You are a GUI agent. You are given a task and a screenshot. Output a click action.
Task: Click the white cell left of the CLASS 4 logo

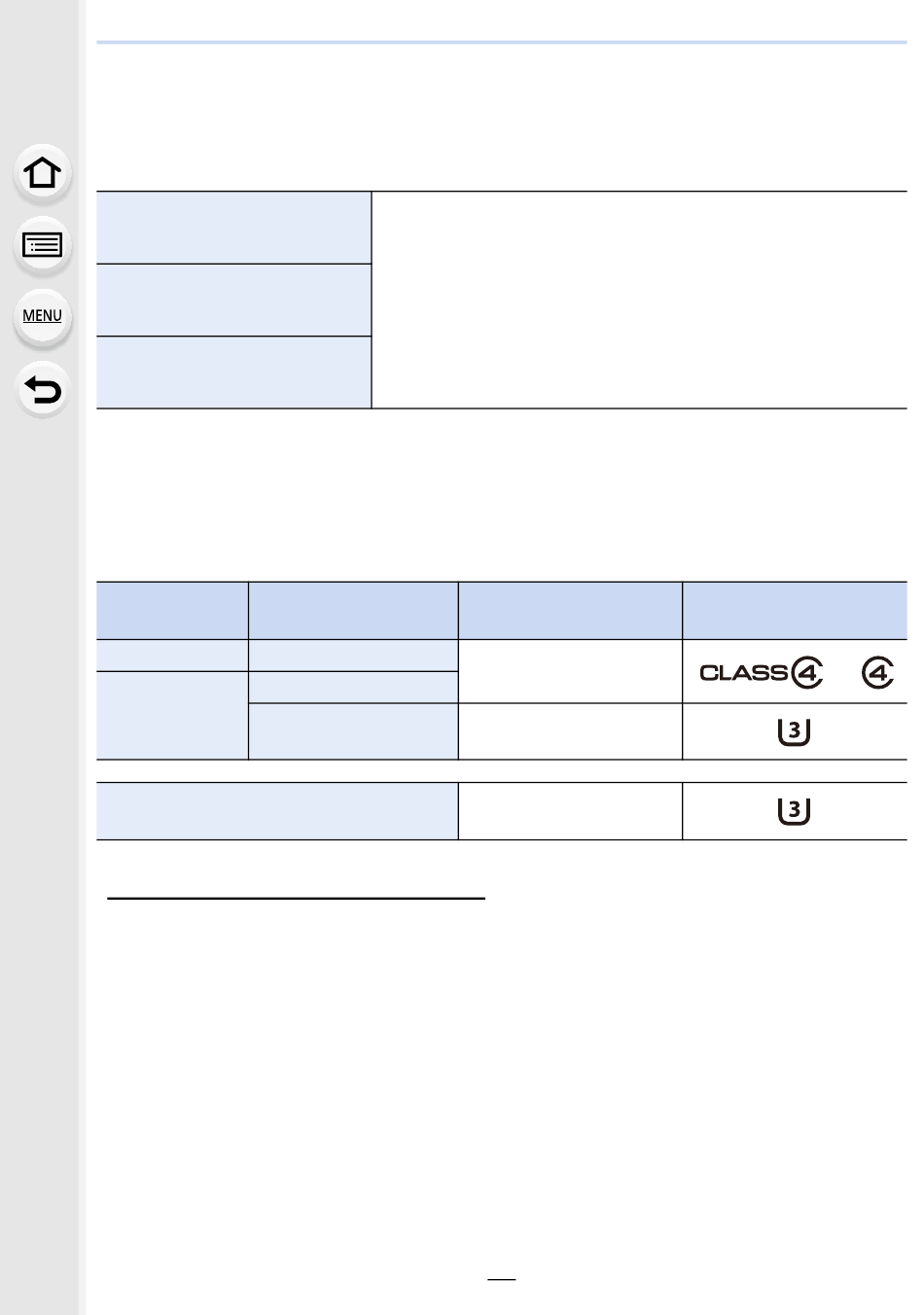[x=570, y=671]
